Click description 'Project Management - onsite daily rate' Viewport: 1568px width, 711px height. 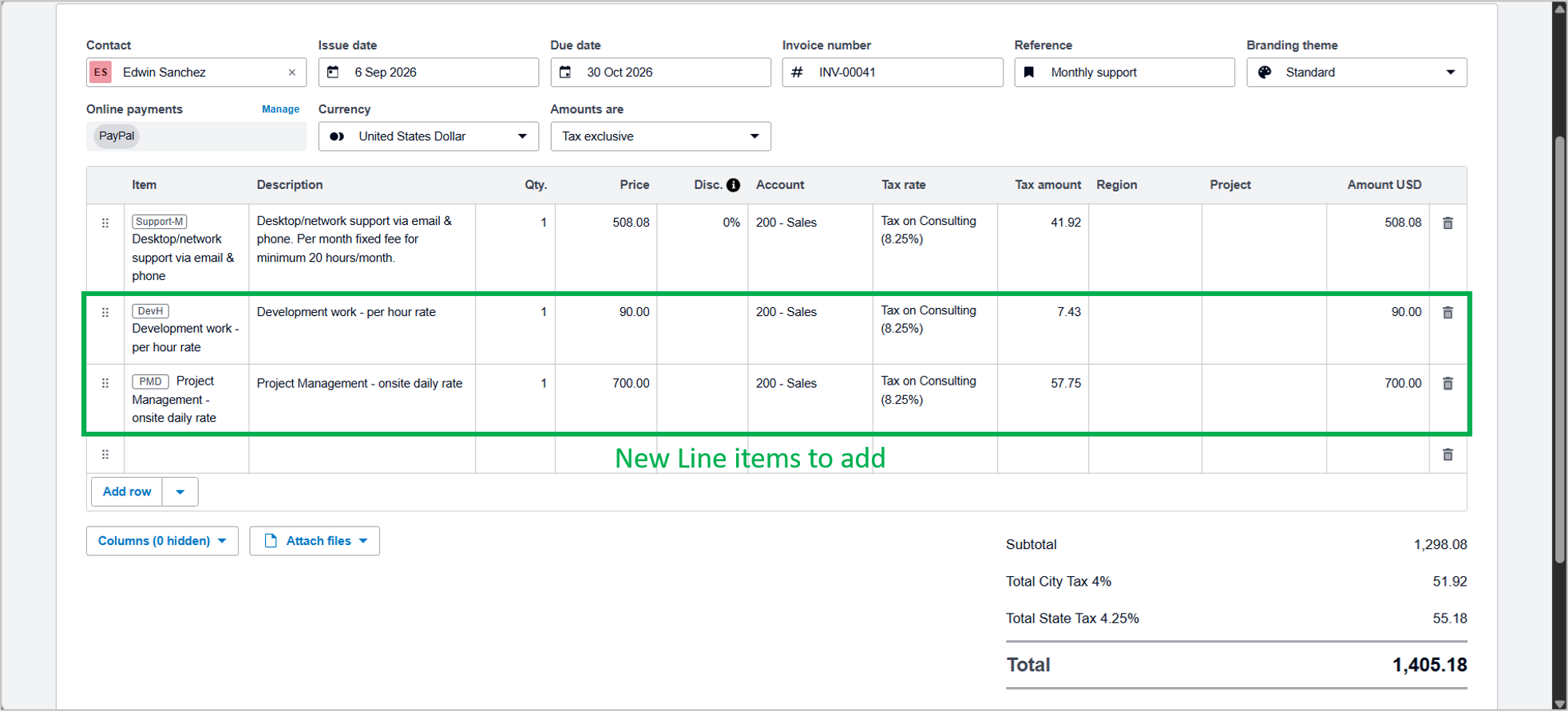tap(359, 384)
